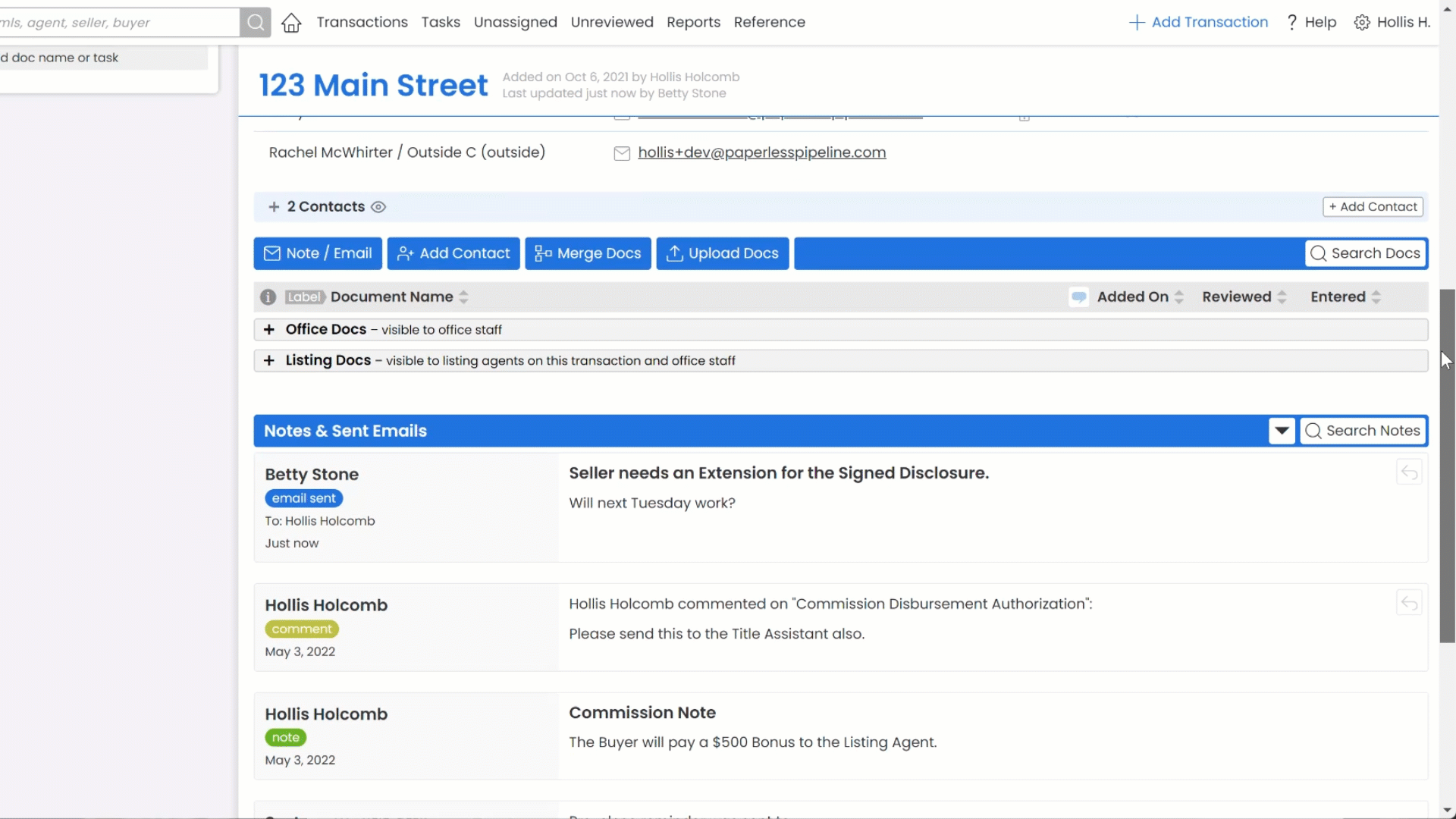Open the Notes & Sent Emails dropdown arrow
Screen dimensions: 1456x819
coord(1282,431)
